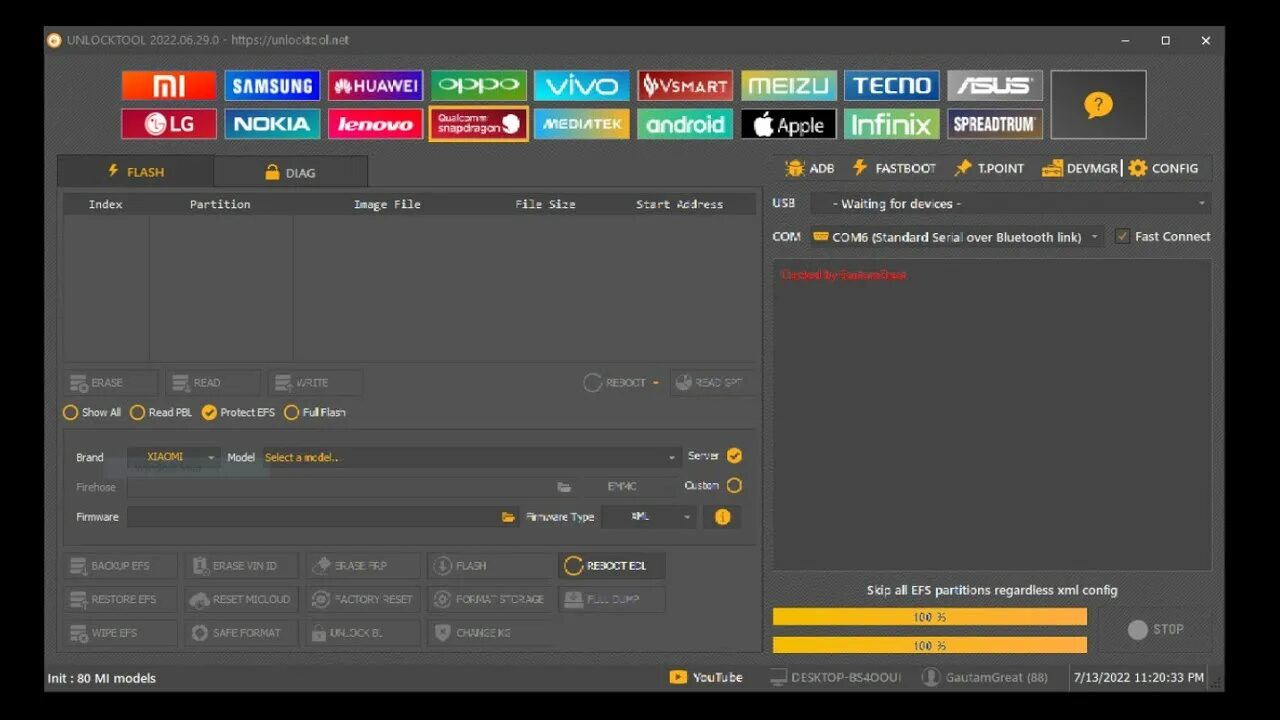1280x720 pixels.
Task: Click the Image File column header
Action: click(387, 204)
